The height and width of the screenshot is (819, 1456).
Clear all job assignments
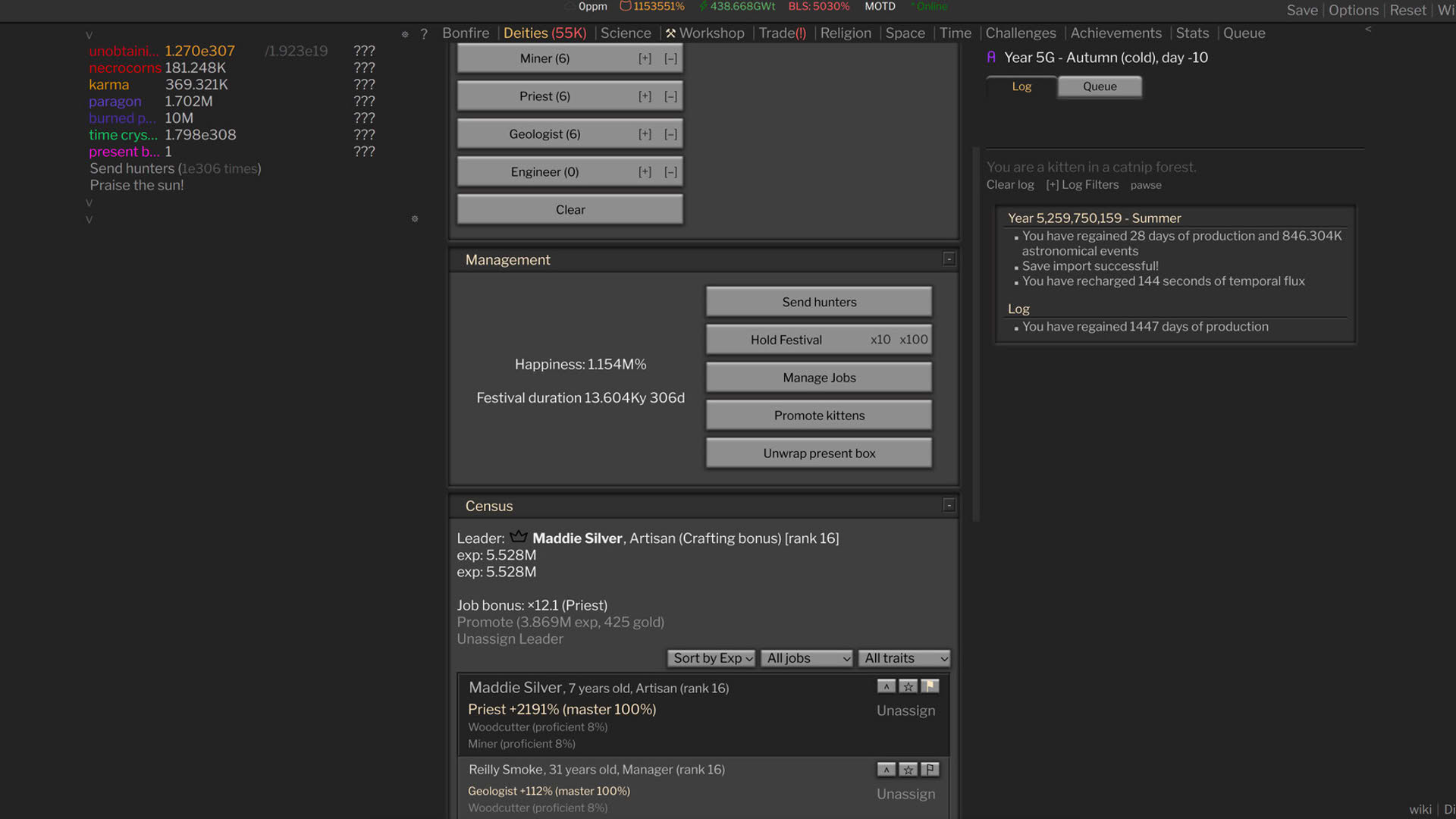570,210
